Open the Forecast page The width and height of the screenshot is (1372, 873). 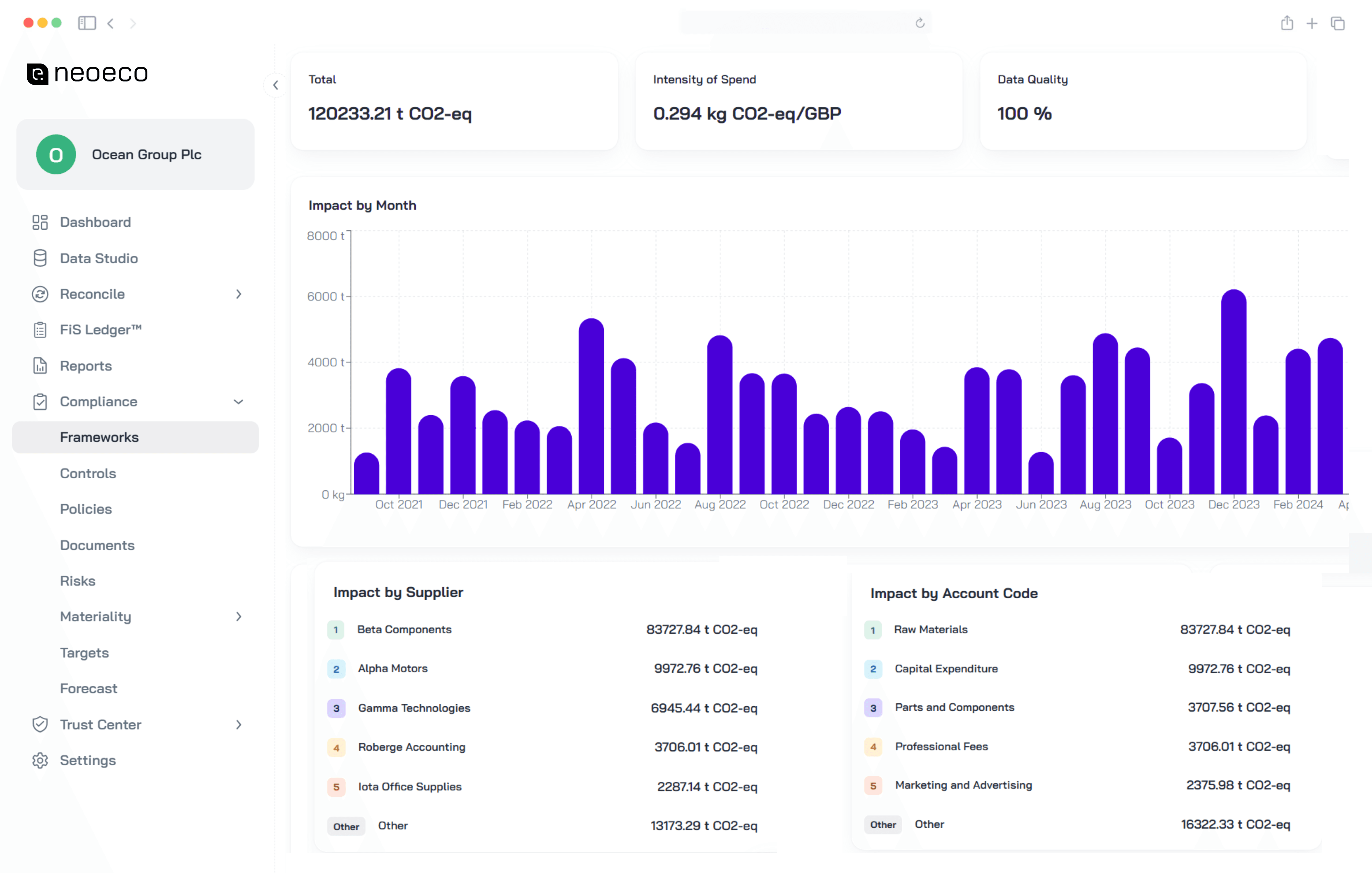tap(88, 688)
